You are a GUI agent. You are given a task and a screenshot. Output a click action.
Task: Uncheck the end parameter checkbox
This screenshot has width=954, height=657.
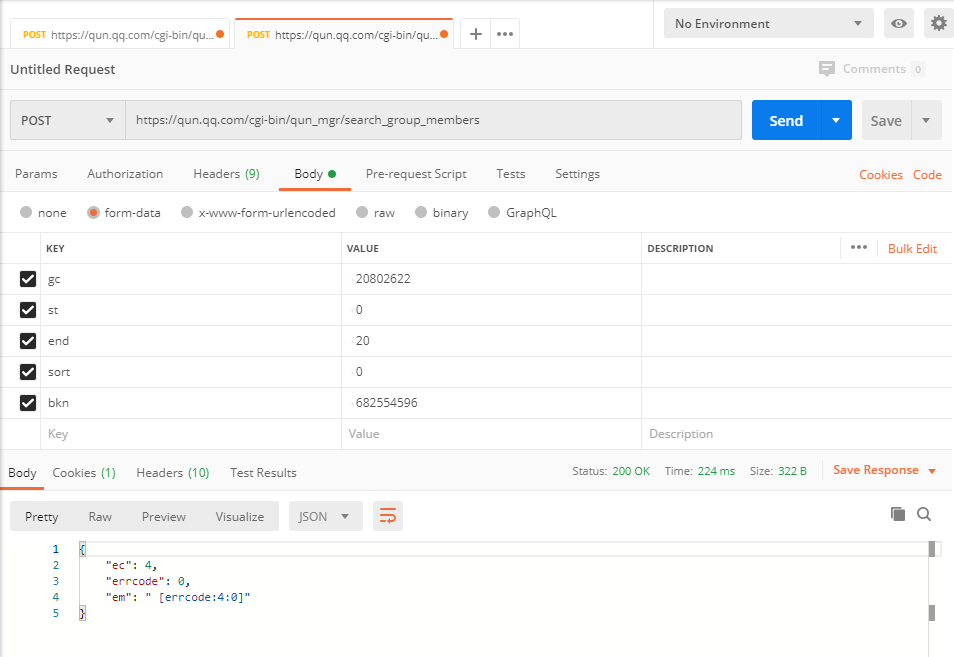pos(28,341)
